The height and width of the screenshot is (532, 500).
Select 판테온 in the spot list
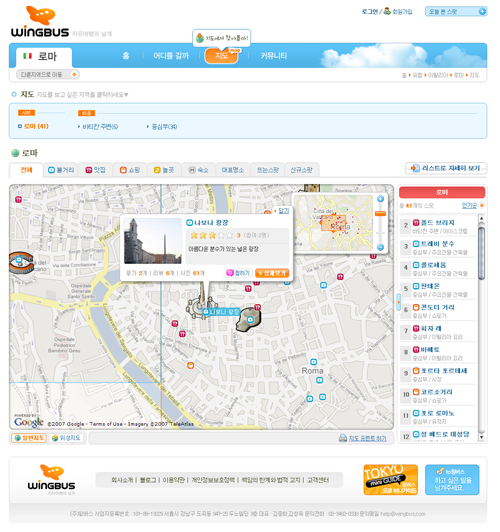tap(438, 290)
